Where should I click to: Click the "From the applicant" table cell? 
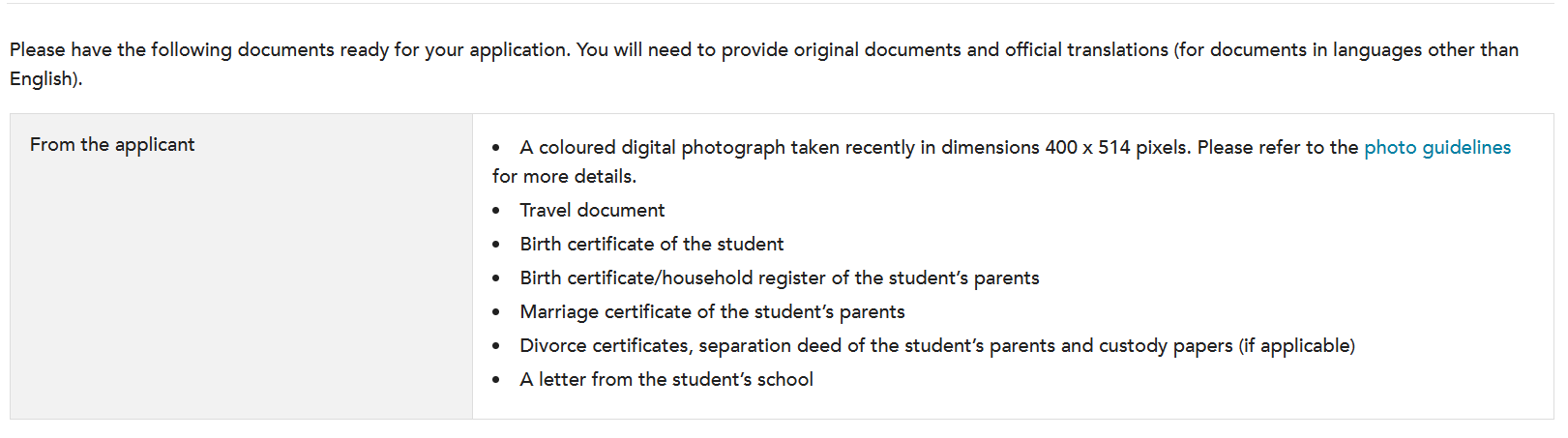click(x=241, y=266)
